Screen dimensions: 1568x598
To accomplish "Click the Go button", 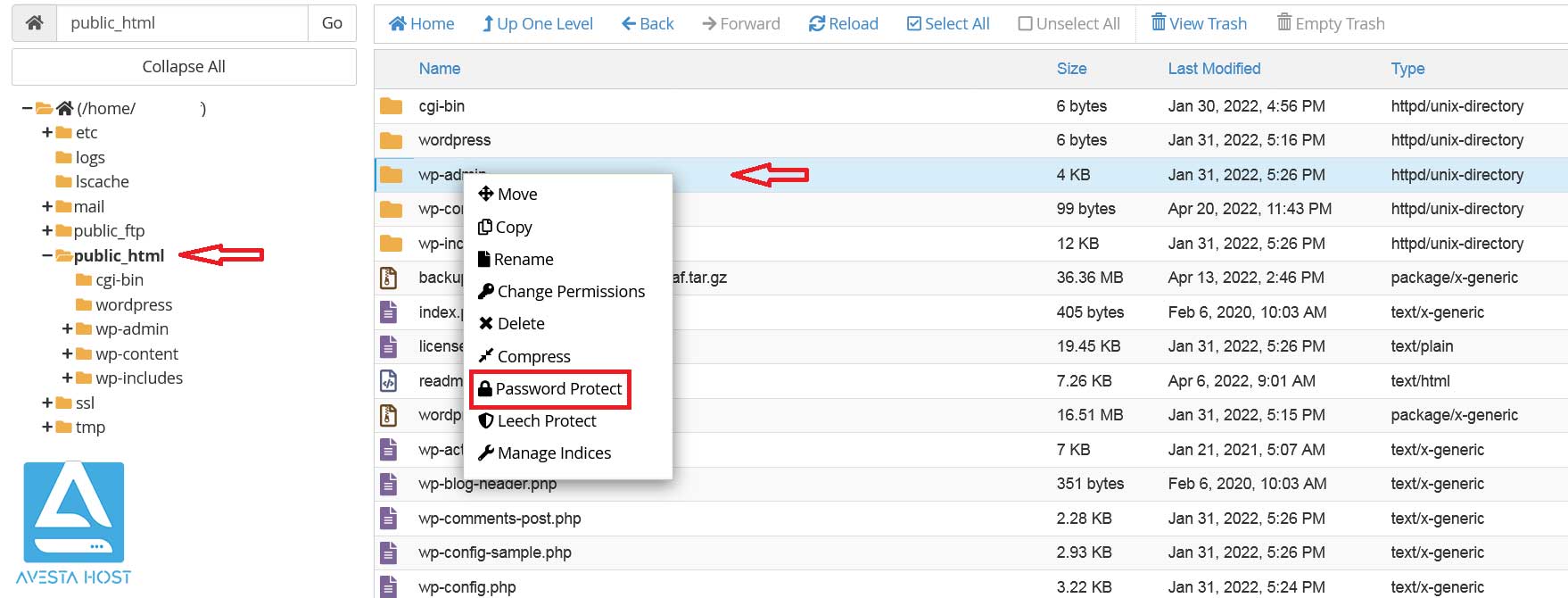I will (332, 23).
